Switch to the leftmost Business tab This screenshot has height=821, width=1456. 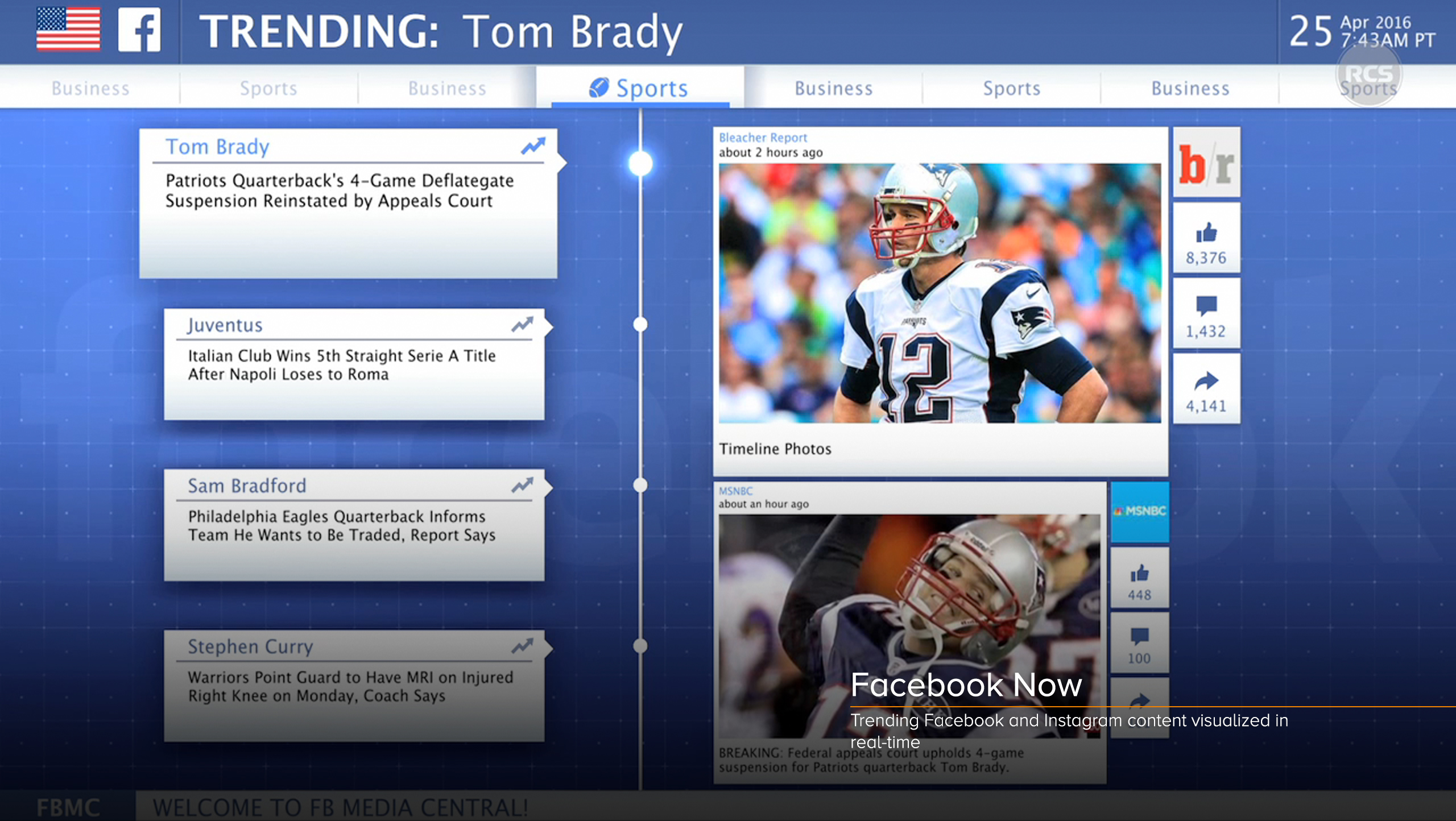pyautogui.click(x=90, y=88)
